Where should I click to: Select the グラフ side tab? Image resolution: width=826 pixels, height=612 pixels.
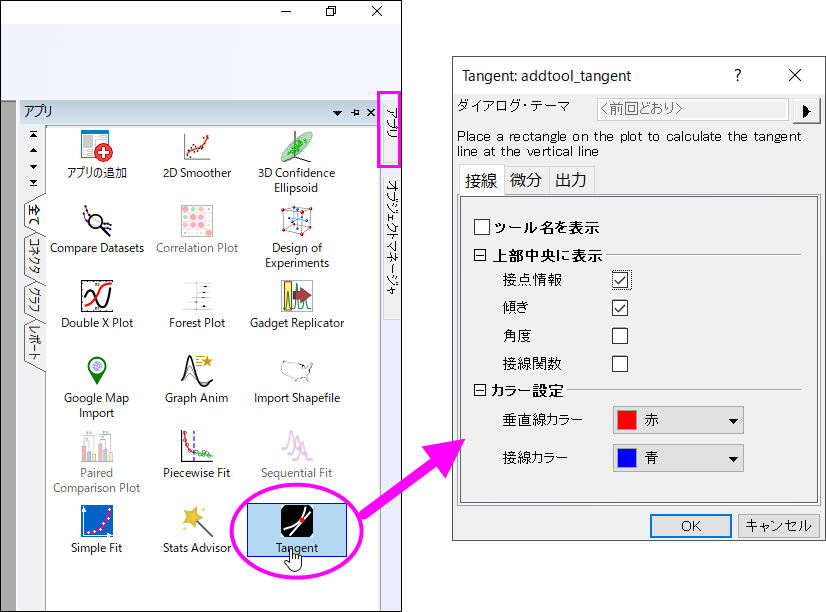[34, 300]
